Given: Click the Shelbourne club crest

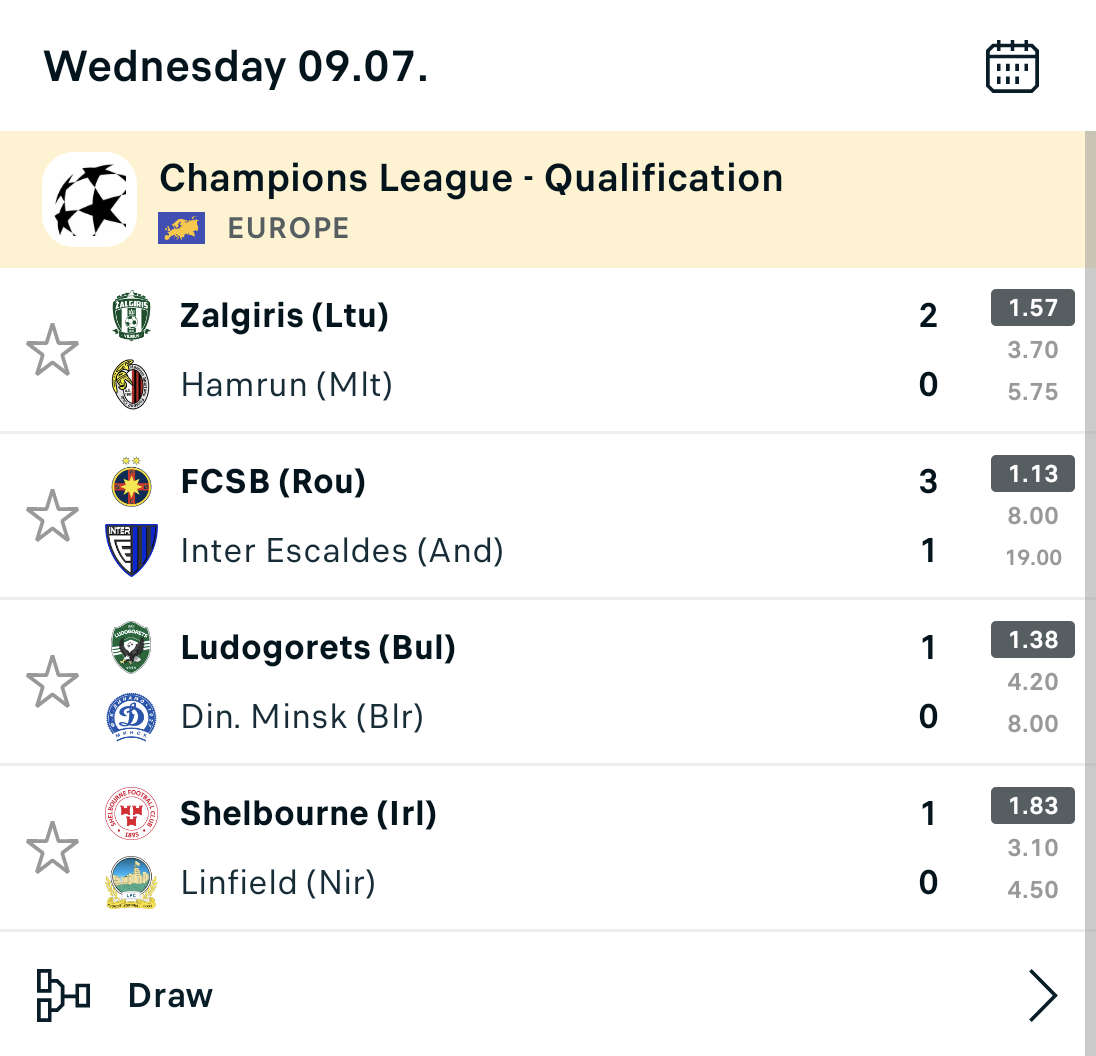Looking at the screenshot, I should (131, 814).
